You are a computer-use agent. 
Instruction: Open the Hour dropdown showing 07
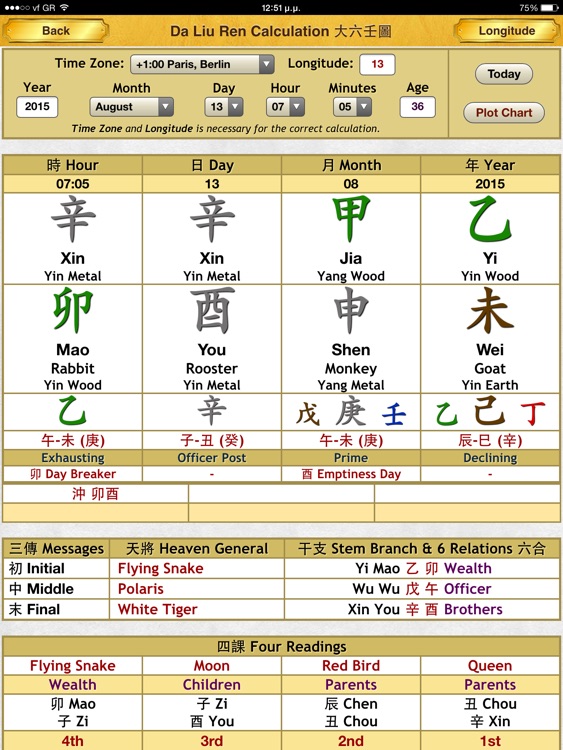coord(285,107)
